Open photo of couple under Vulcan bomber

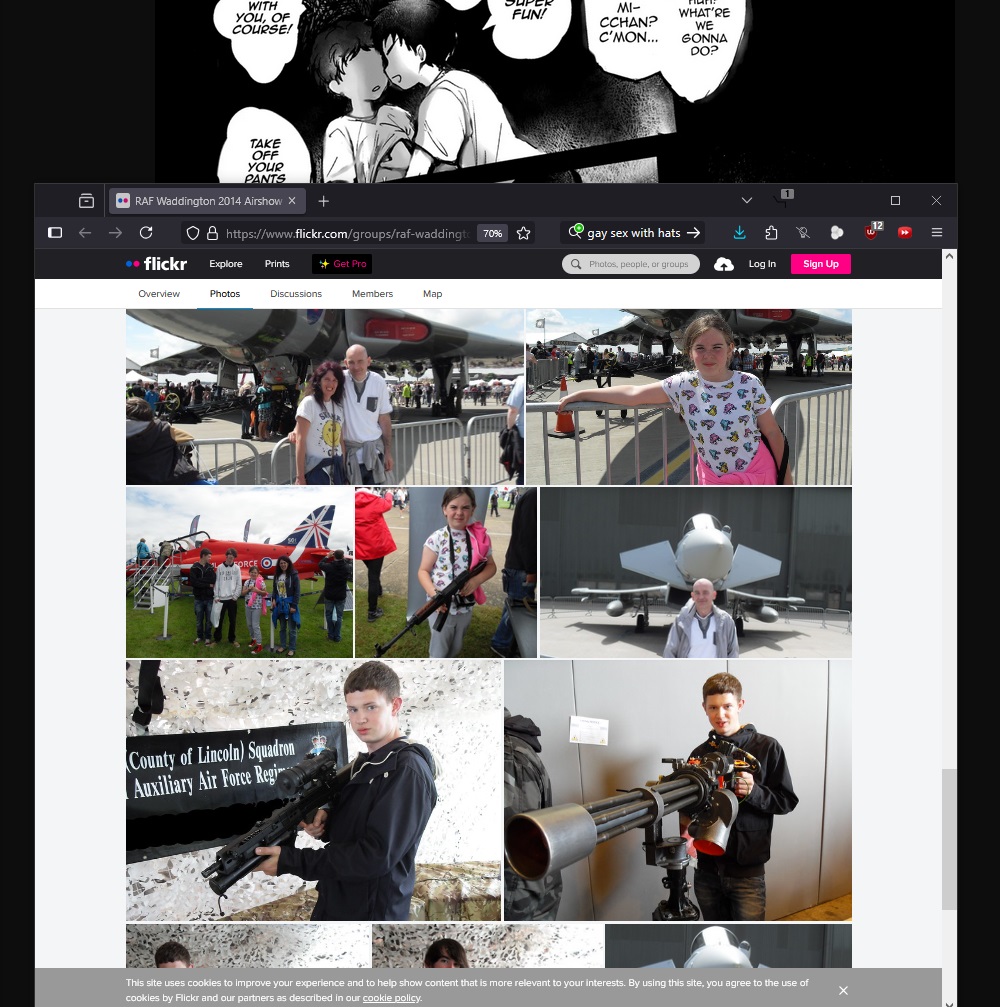coord(325,397)
